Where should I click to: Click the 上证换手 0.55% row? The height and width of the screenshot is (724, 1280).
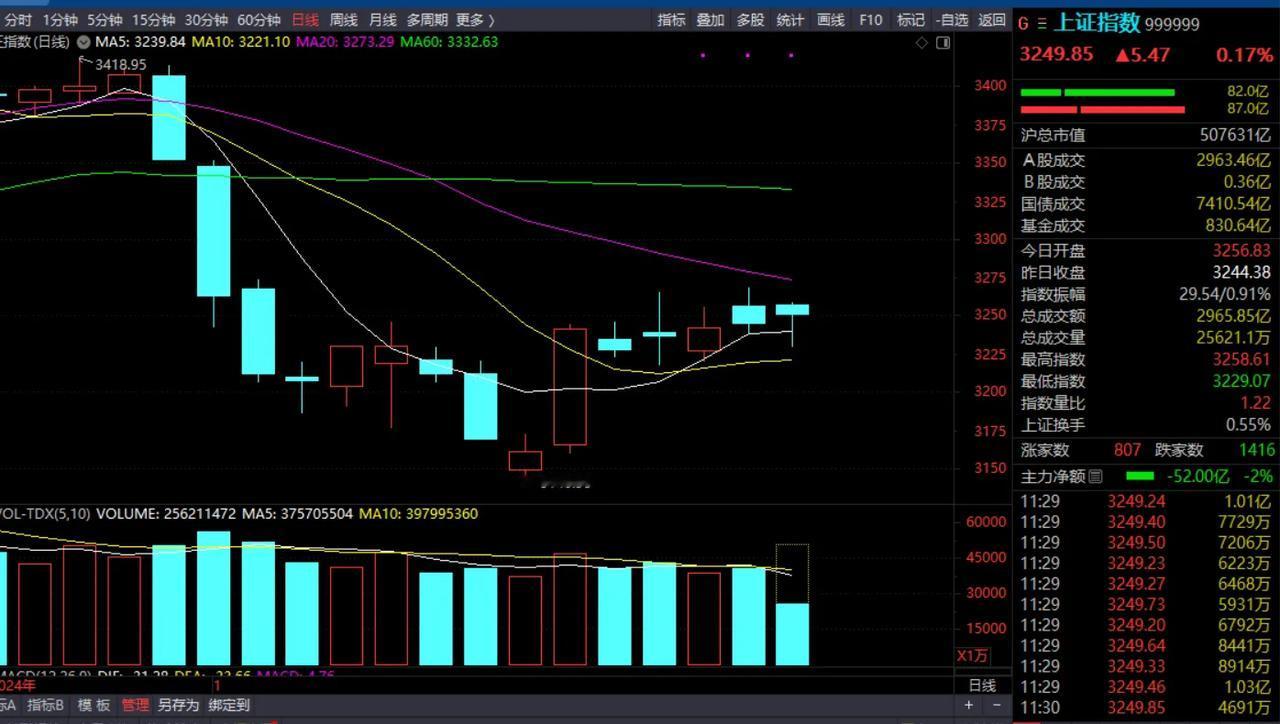[1146, 424]
